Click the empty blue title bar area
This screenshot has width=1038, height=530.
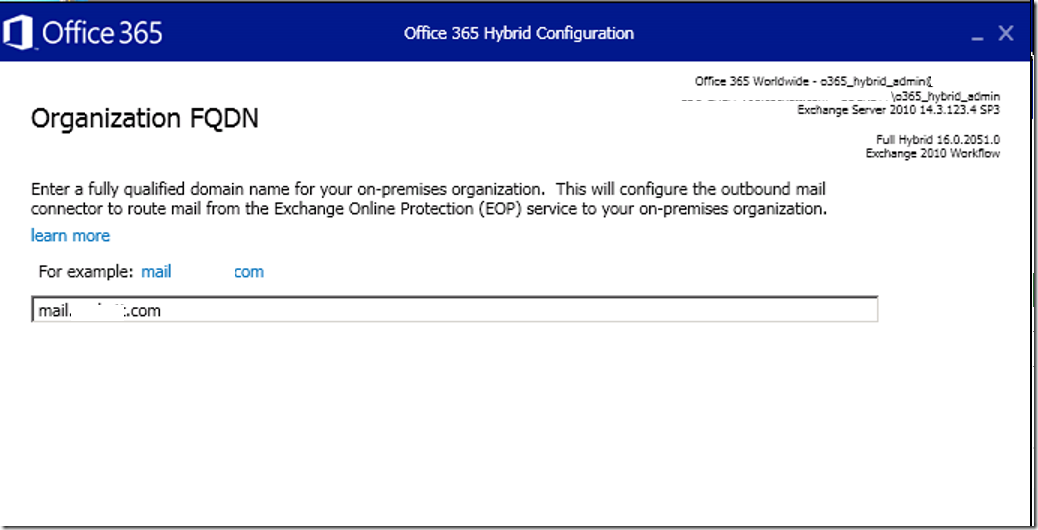pos(794,33)
